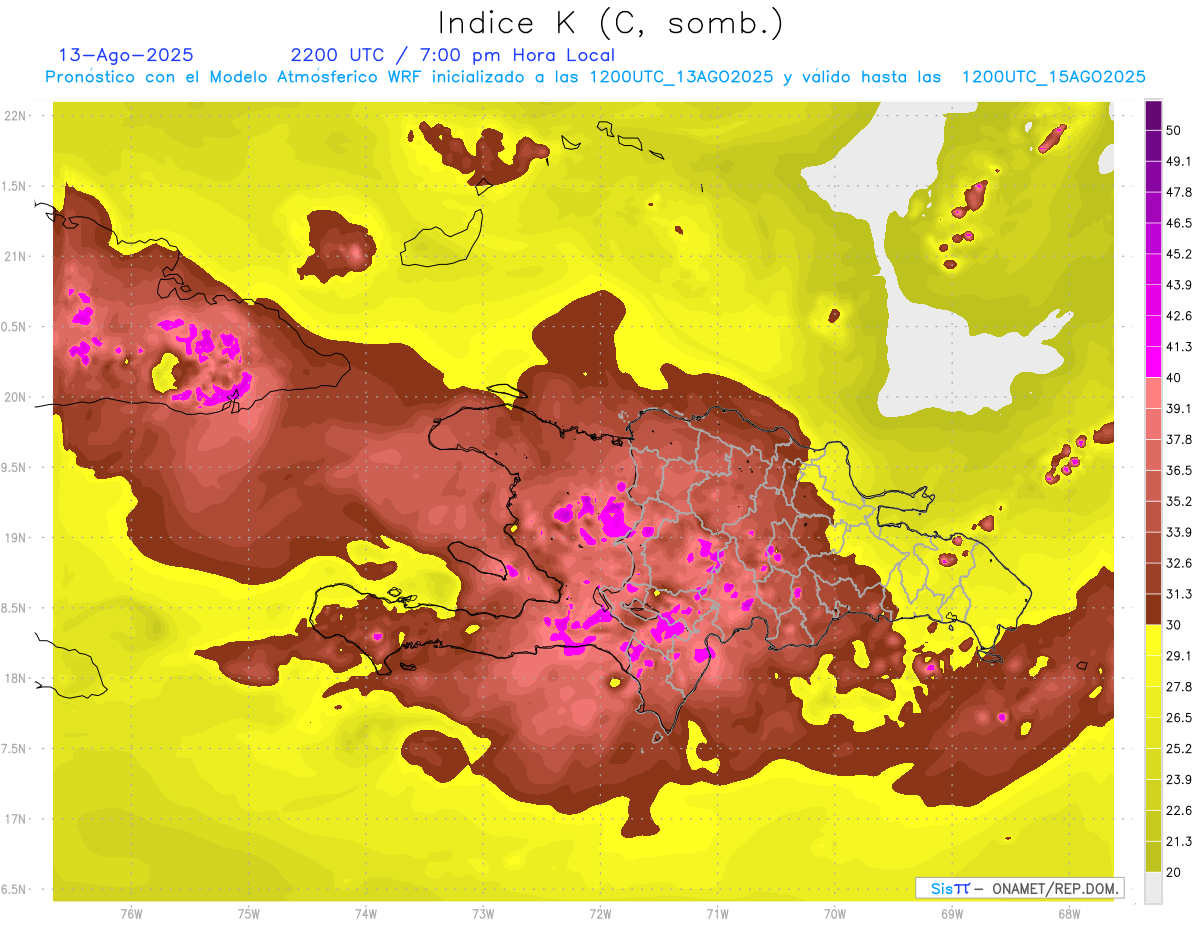Click the darkest purple swatch above 50
Image resolution: width=1200 pixels, height=927 pixels.
[1153, 115]
